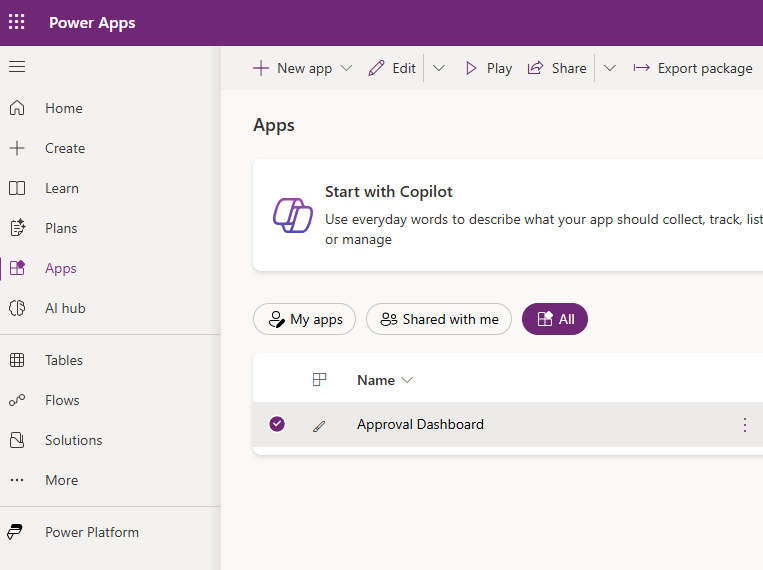Screen dimensions: 763x570
Task: Select the All apps filter
Action: point(555,319)
